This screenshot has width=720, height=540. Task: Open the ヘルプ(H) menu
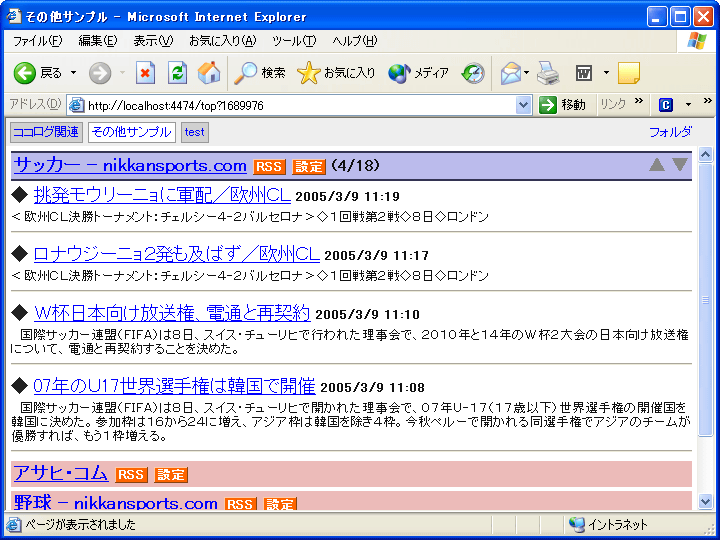[354, 41]
